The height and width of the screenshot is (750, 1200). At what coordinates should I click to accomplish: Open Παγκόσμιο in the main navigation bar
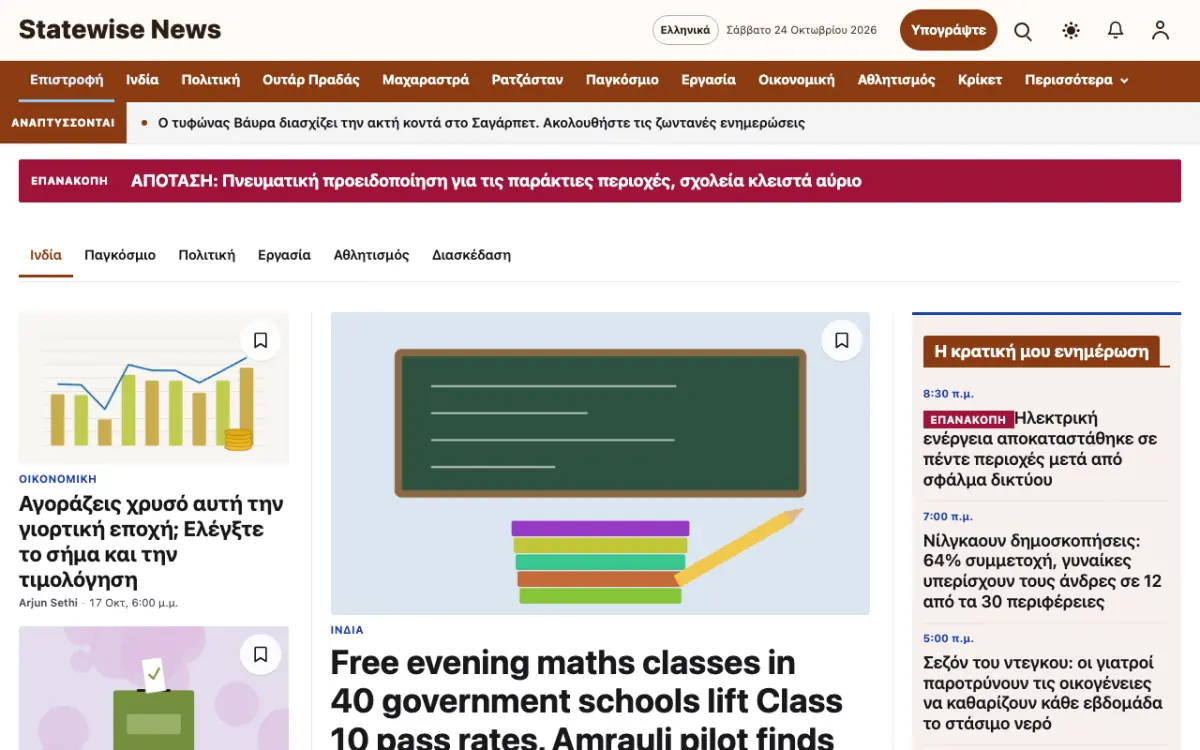622,80
